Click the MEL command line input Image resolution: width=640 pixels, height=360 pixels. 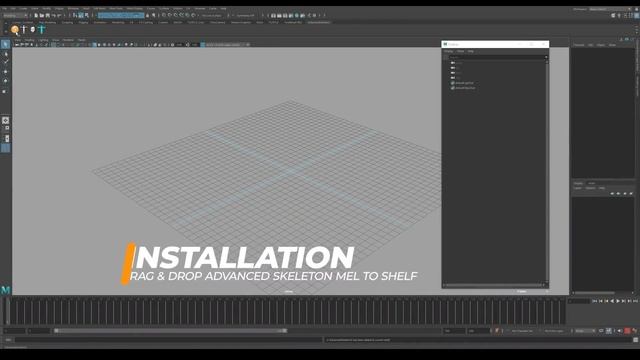[x=168, y=340]
